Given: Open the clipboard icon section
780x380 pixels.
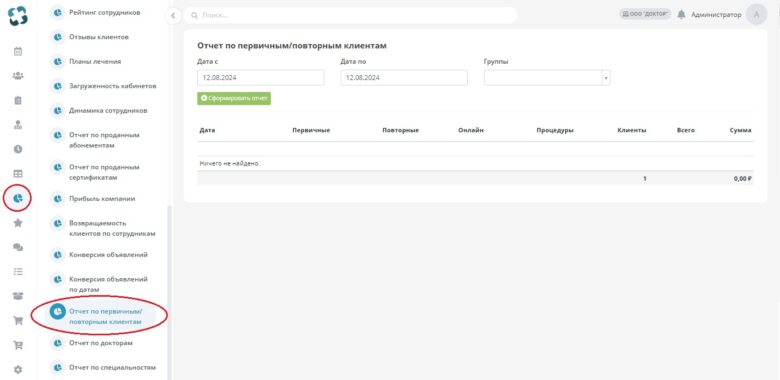Looking at the screenshot, I should [18, 100].
